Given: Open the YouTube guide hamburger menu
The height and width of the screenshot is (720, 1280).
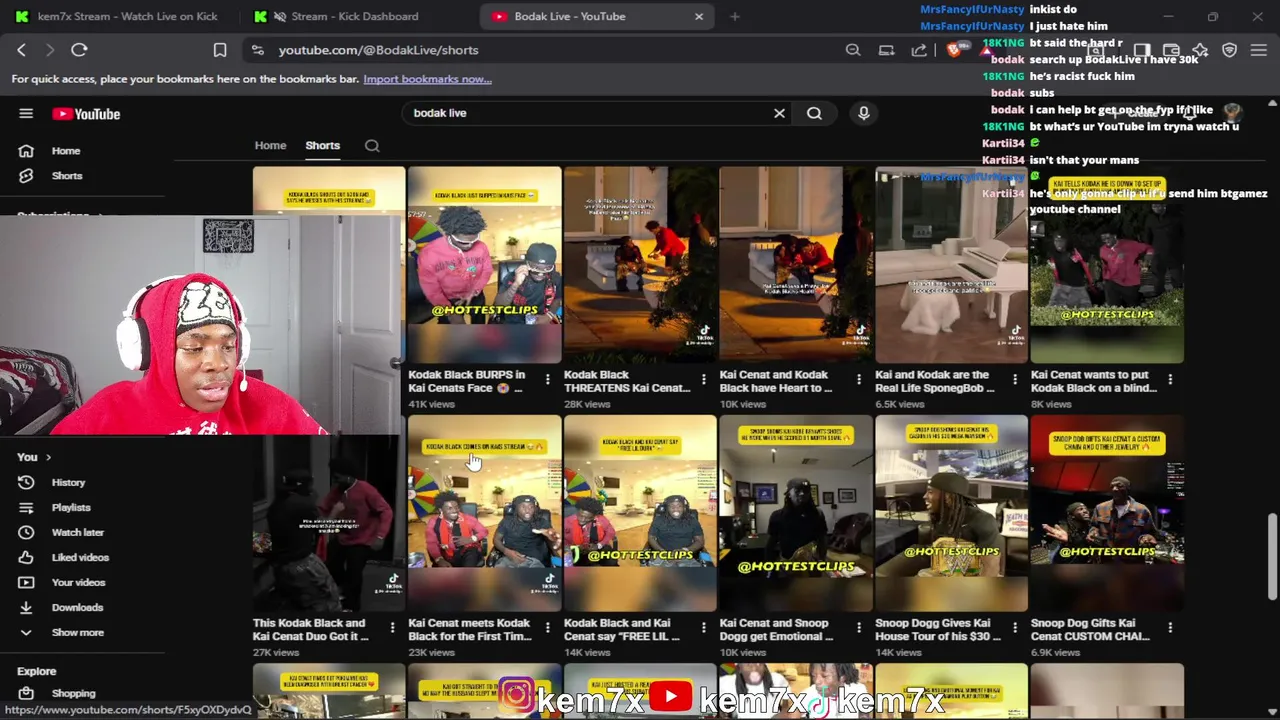Looking at the screenshot, I should [26, 114].
